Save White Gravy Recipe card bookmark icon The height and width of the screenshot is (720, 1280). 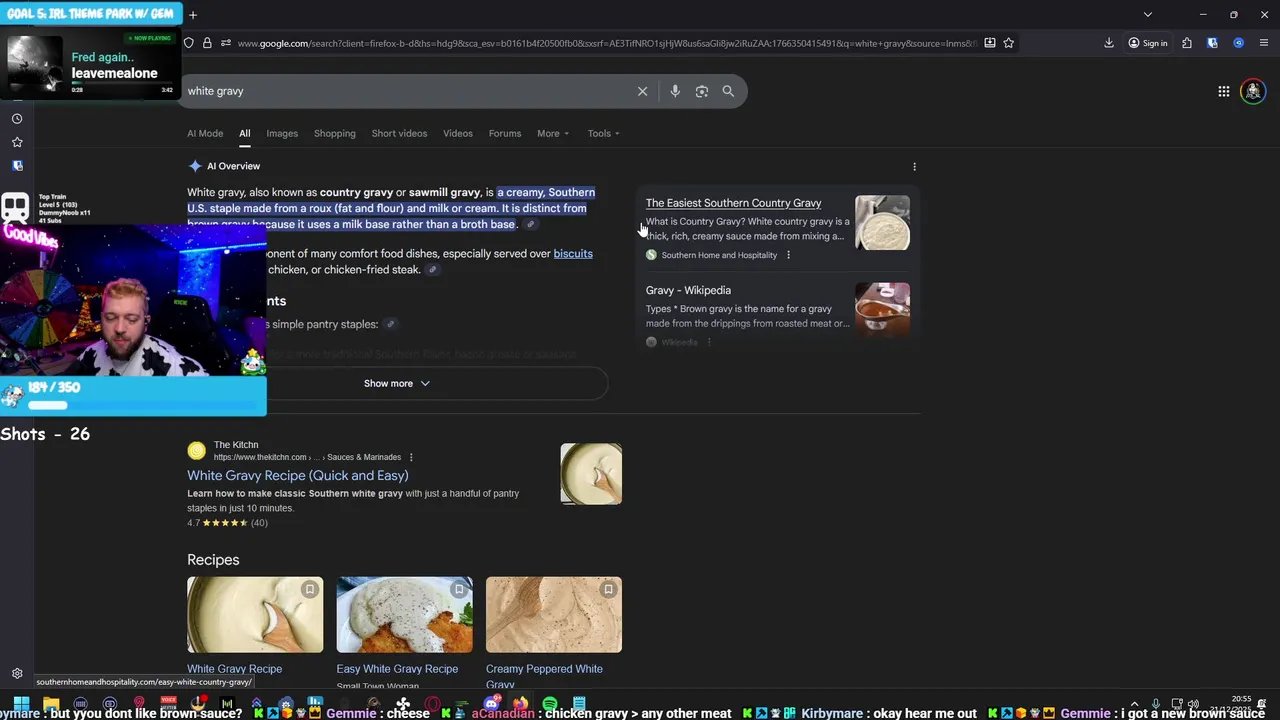310,590
